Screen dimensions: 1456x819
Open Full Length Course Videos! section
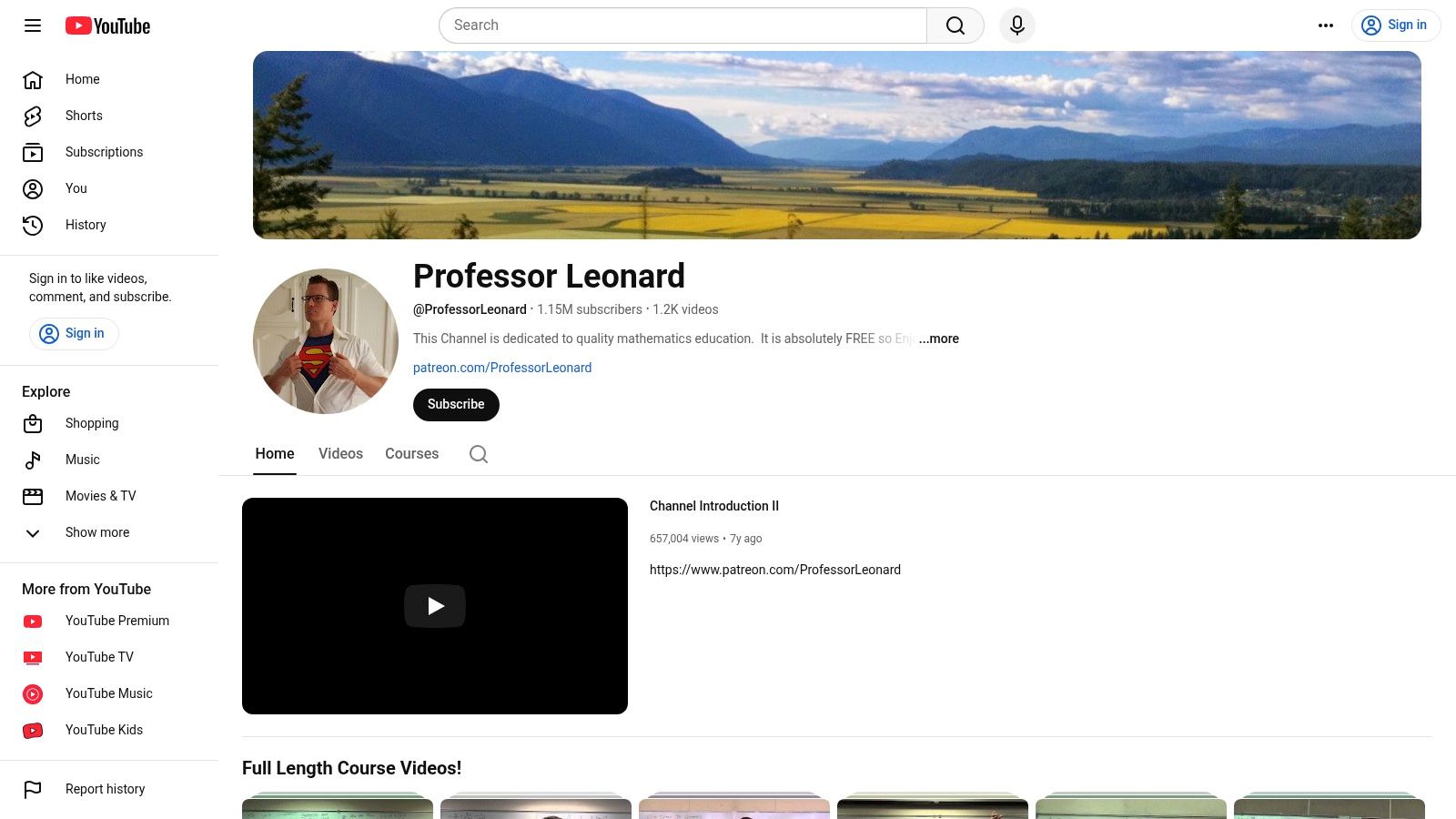pos(351,768)
